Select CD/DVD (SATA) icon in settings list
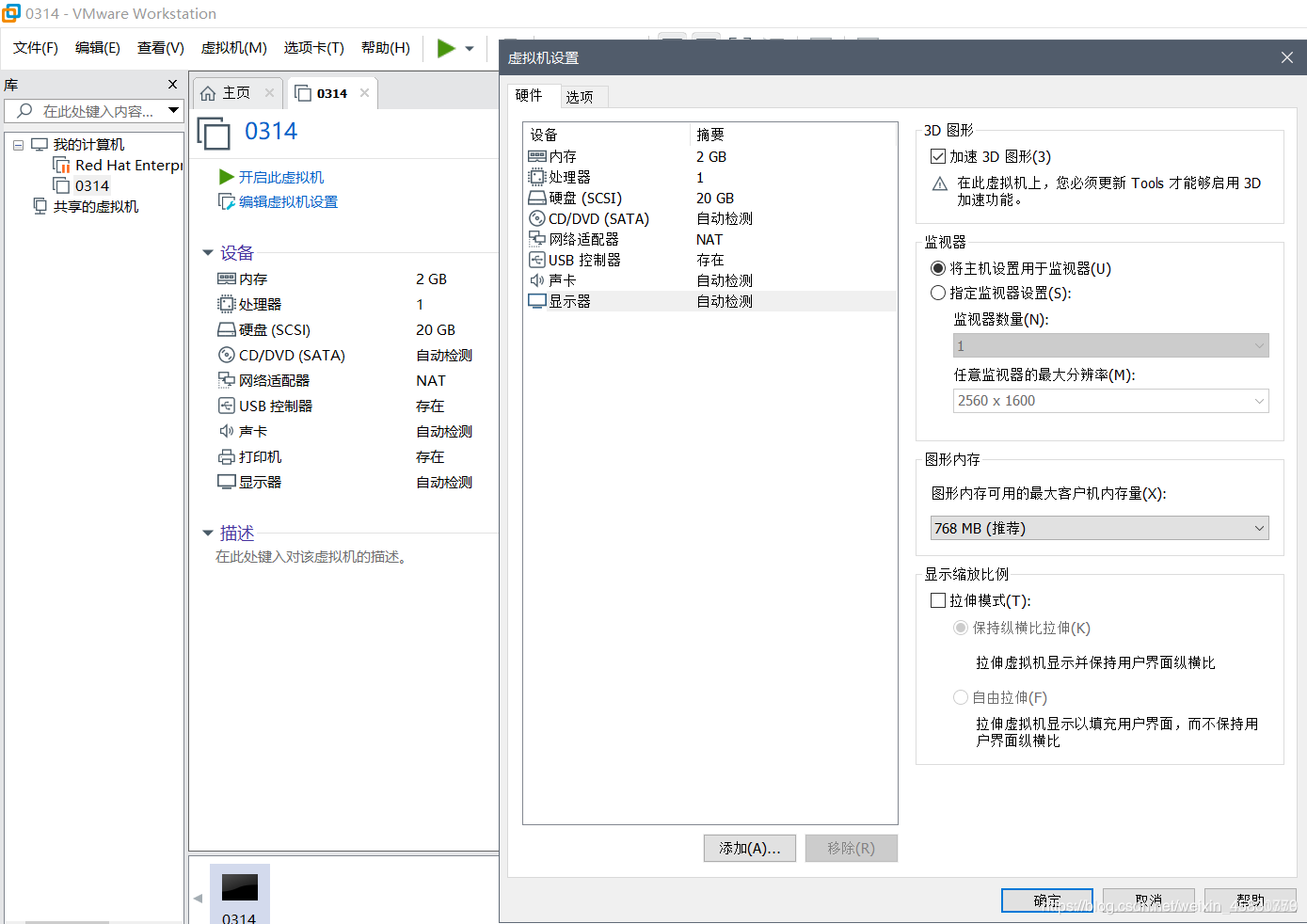1307x924 pixels. click(x=537, y=219)
